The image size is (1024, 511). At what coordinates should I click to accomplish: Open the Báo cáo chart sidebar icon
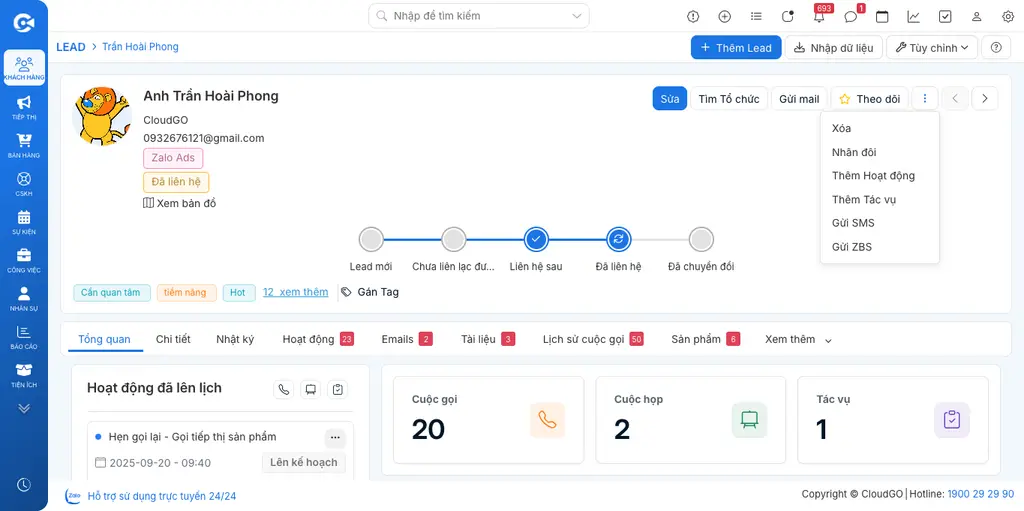[x=24, y=337]
